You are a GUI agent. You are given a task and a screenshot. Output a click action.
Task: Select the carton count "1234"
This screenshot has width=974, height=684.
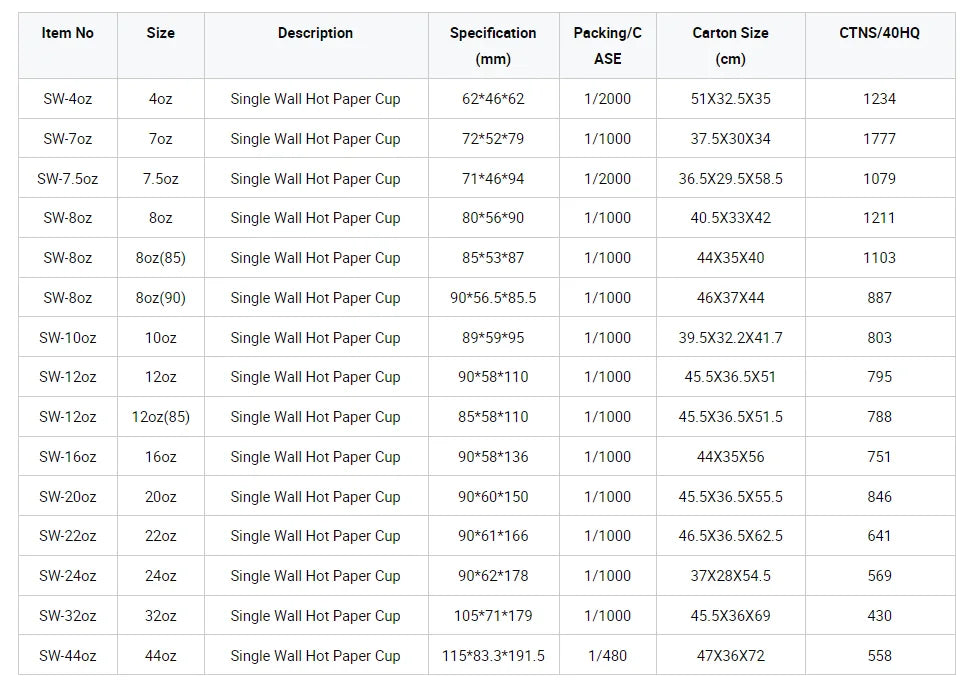click(880, 99)
